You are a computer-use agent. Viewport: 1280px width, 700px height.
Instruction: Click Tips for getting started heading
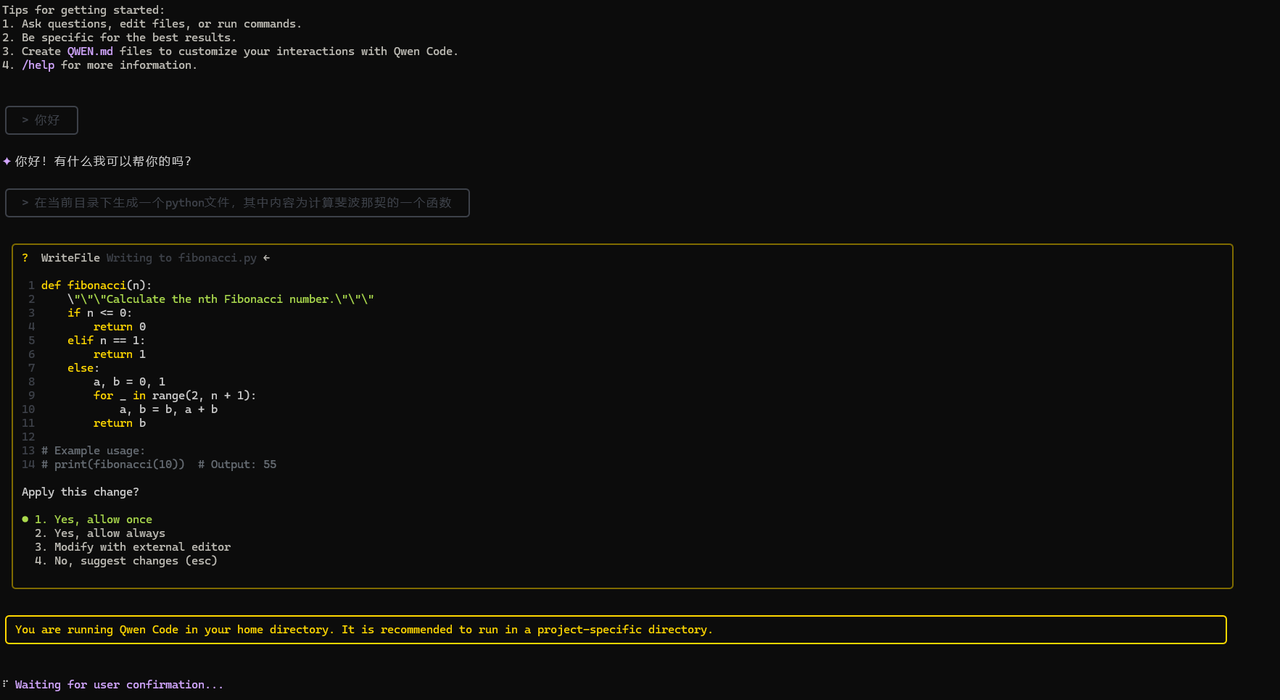[83, 10]
